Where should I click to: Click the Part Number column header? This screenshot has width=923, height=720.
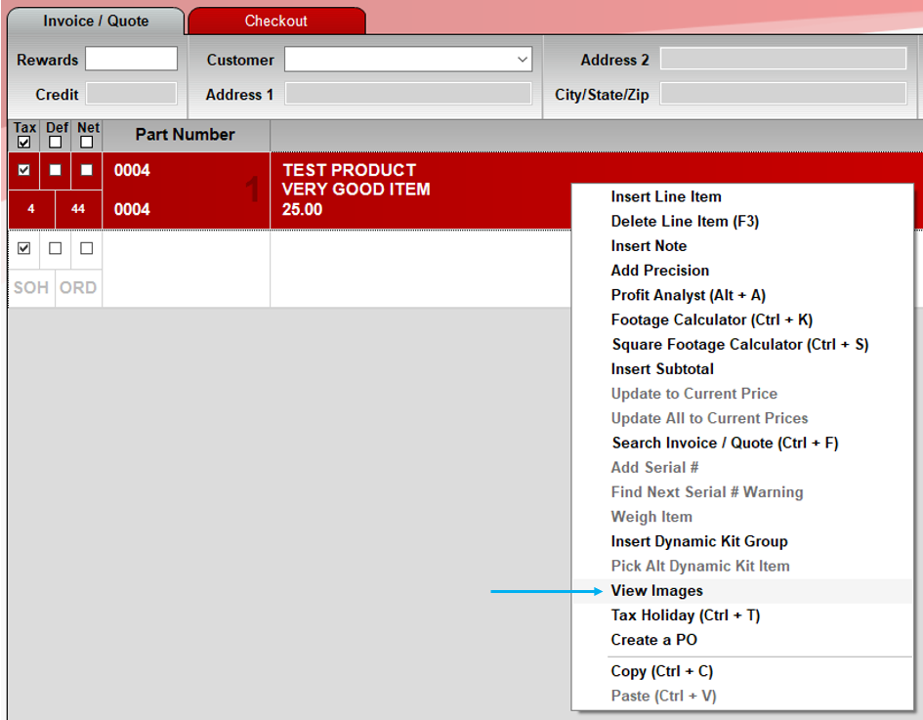click(x=185, y=135)
